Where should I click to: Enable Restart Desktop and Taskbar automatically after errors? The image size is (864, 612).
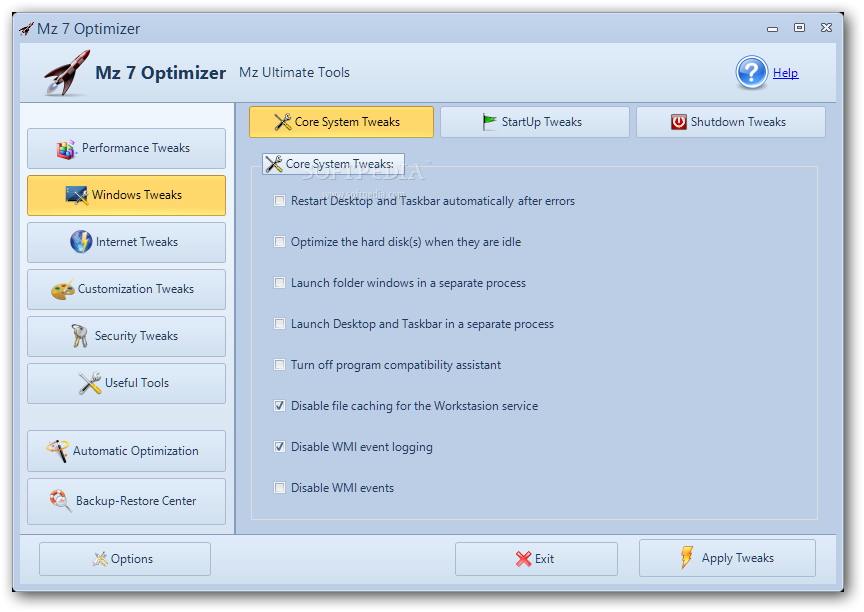click(x=280, y=201)
